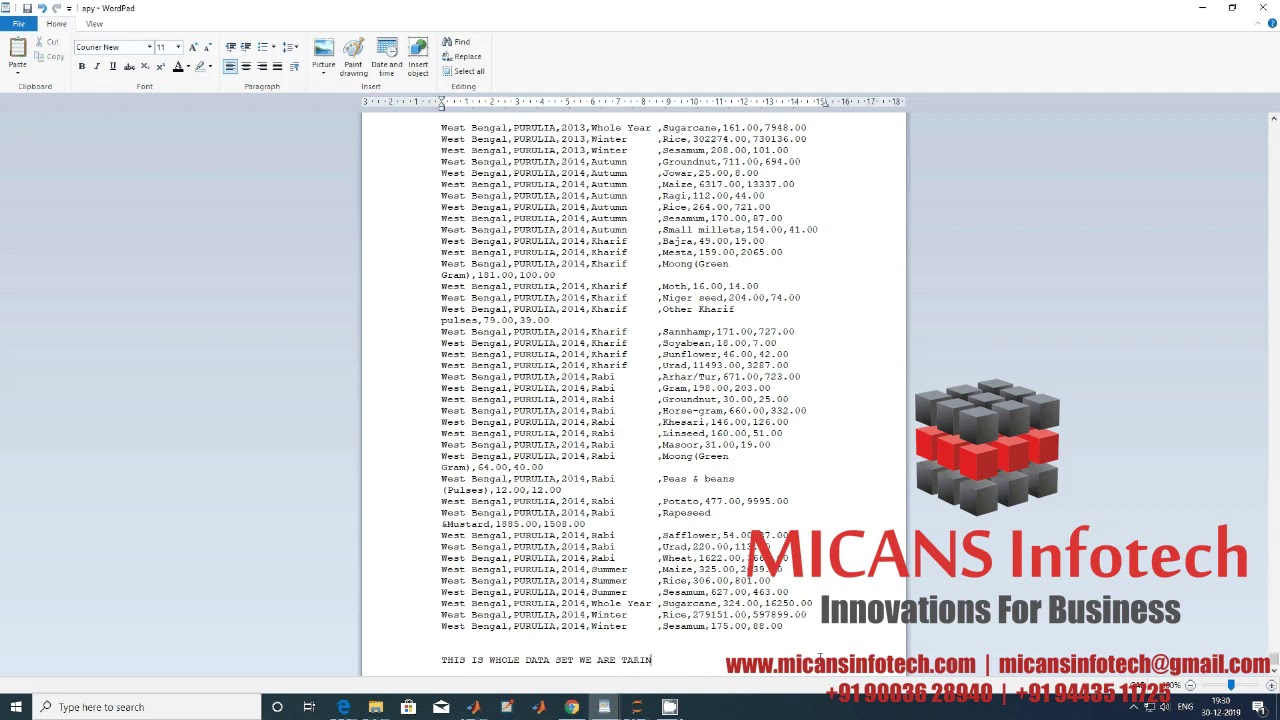This screenshot has height=720, width=1280.
Task: Launch Microsoft Edge from the taskbar
Action: (x=343, y=707)
